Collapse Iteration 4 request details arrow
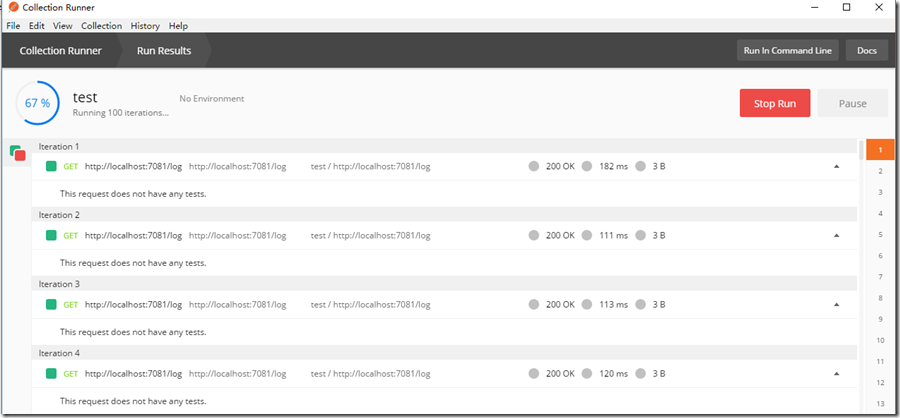900x418 pixels. click(x=836, y=374)
